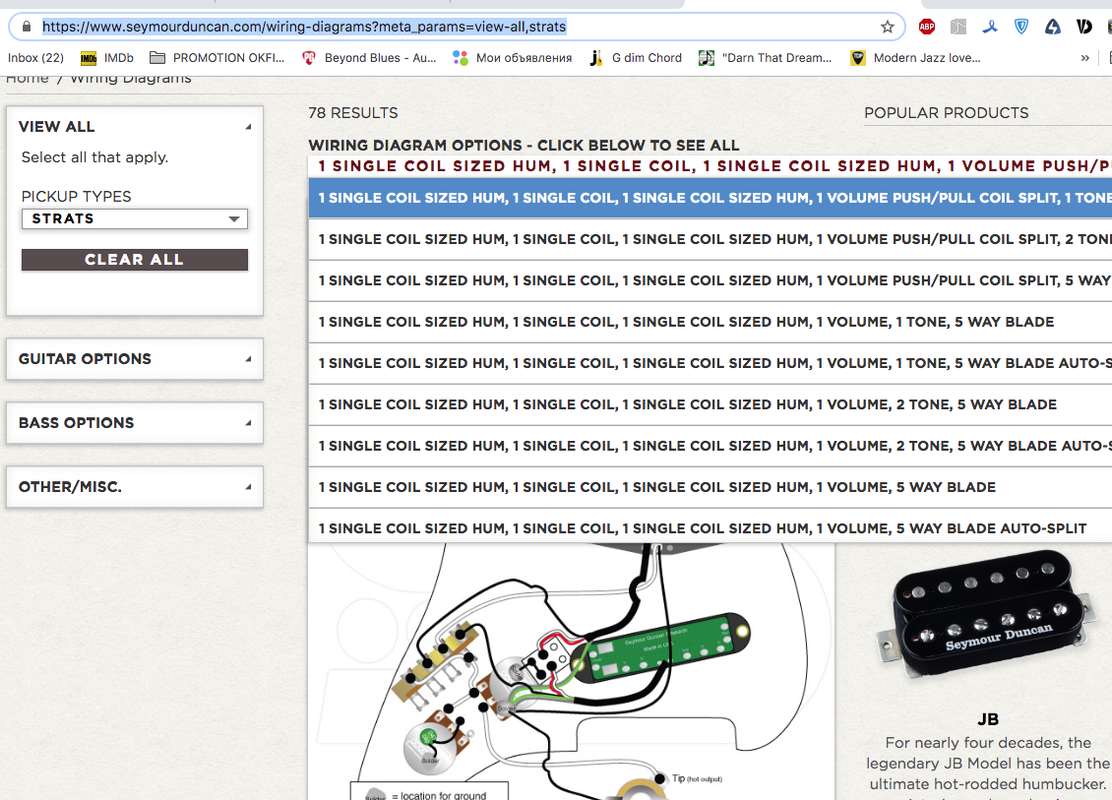Click the bookmark star icon in address bar

coord(887,27)
